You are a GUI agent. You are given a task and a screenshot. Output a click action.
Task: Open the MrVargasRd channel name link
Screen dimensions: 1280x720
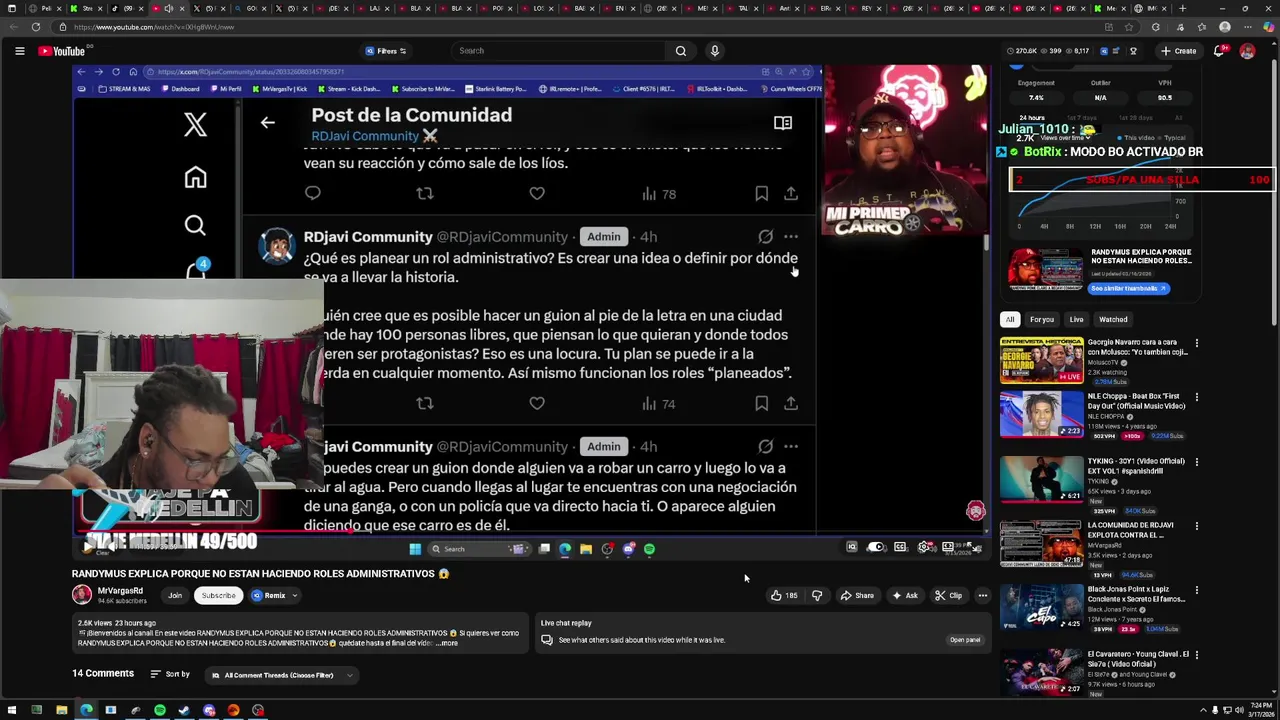[x=120, y=591]
